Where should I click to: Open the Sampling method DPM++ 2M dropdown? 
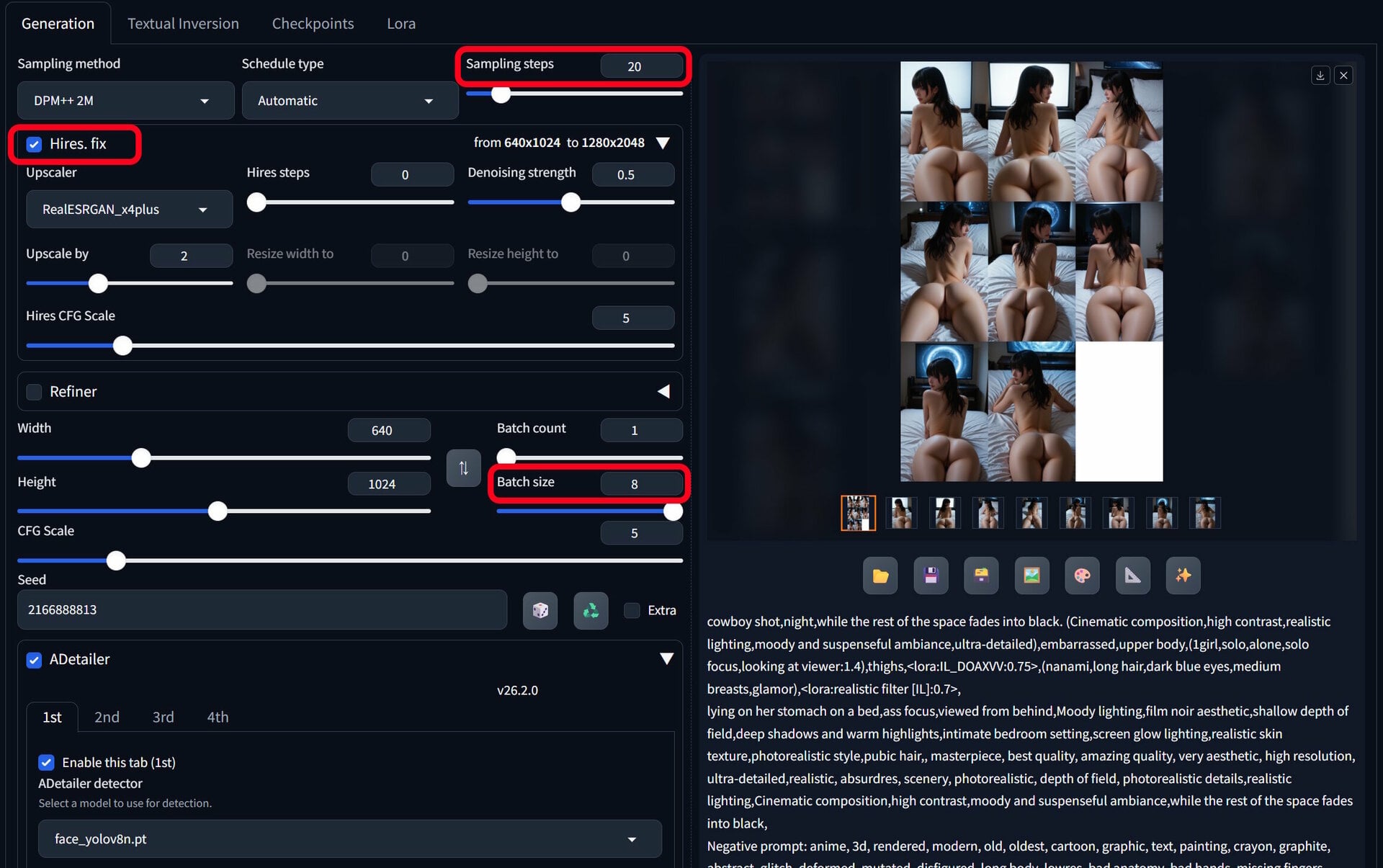click(125, 101)
